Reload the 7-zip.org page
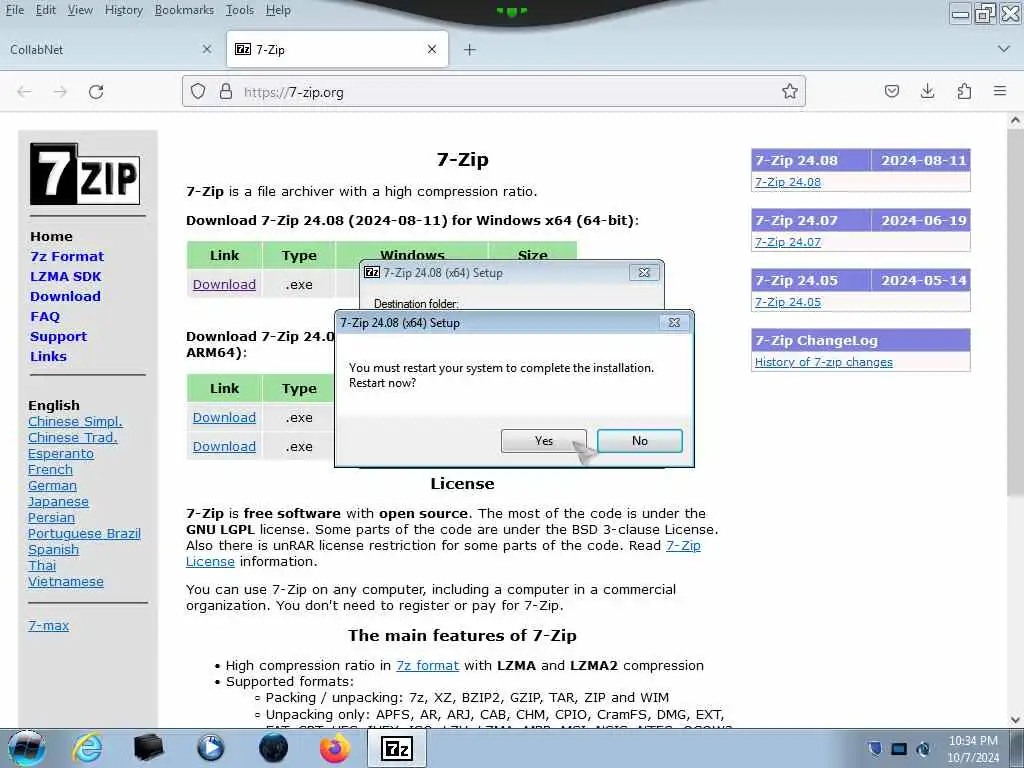The width and height of the screenshot is (1024, 768). click(x=96, y=92)
